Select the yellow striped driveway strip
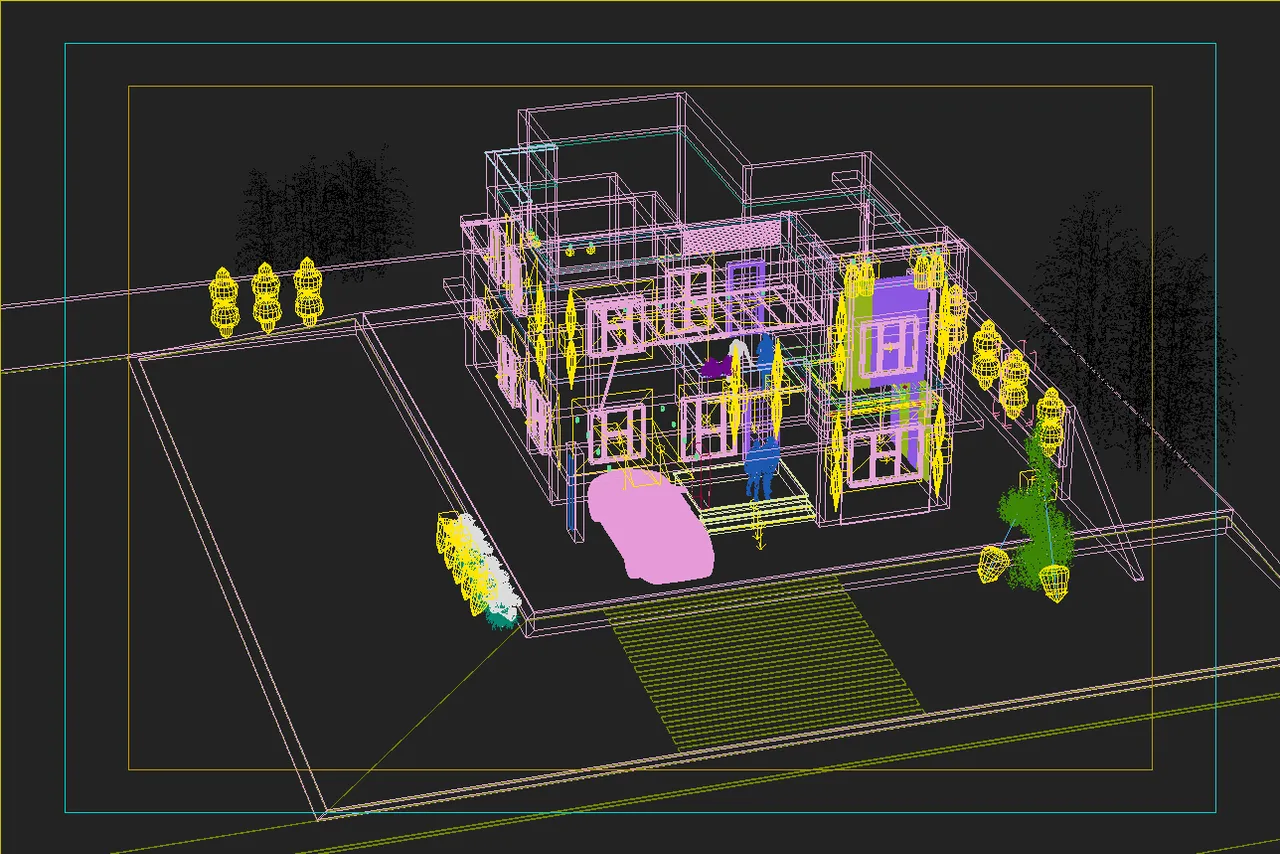Image resolution: width=1280 pixels, height=854 pixels. (763, 663)
